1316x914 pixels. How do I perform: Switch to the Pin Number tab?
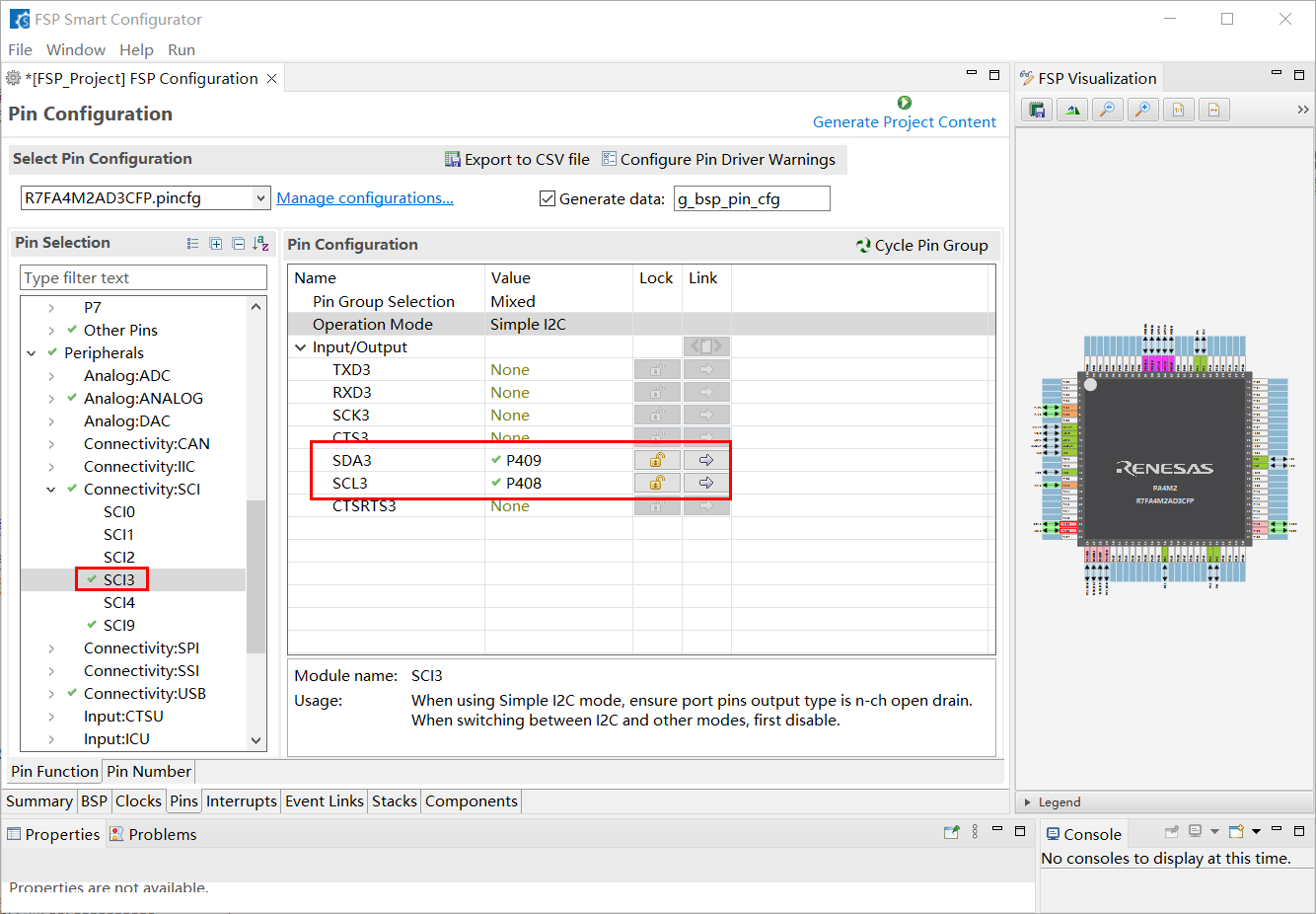149,772
